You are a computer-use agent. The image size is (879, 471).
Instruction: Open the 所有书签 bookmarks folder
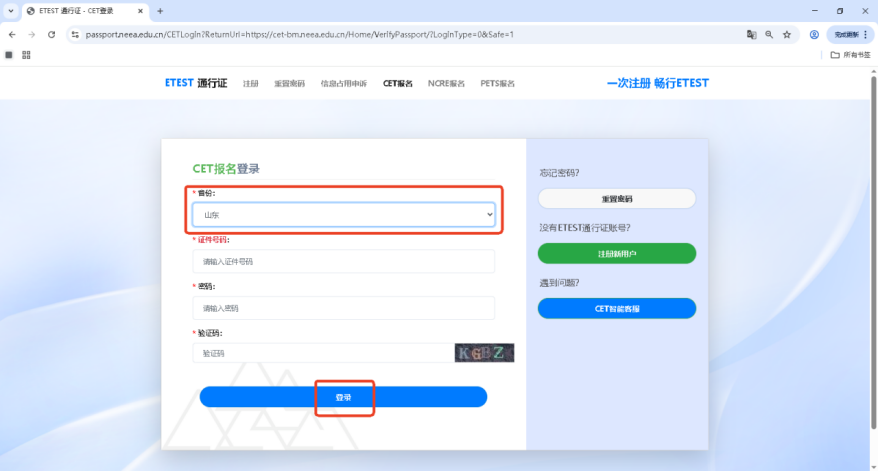[x=850, y=55]
